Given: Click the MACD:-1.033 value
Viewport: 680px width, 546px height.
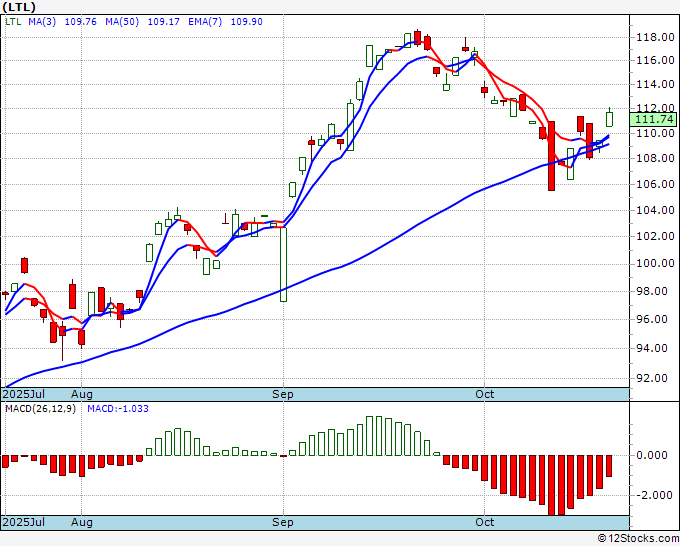Looking at the screenshot, I should (x=118, y=409).
